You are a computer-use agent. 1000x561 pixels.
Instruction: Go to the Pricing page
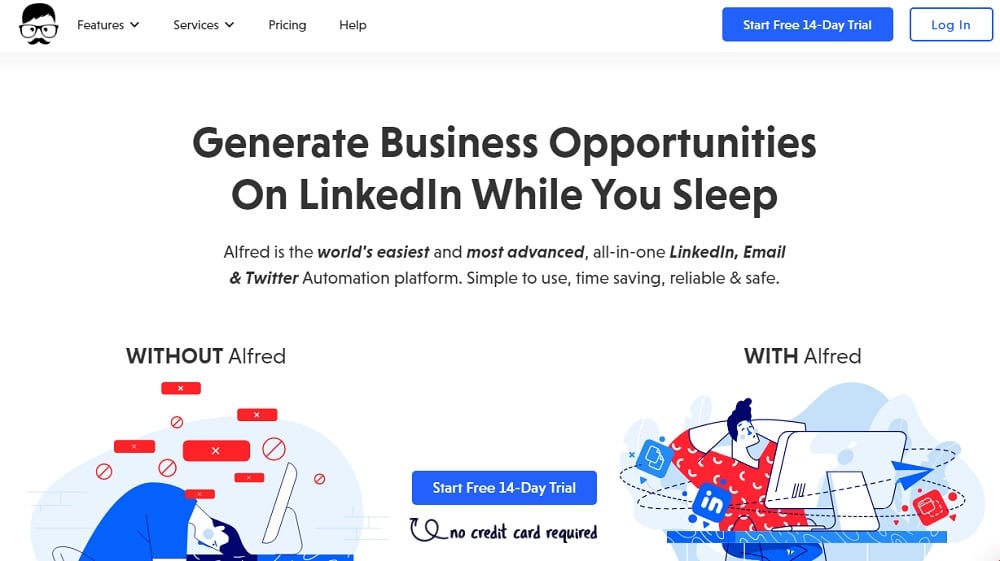[287, 25]
